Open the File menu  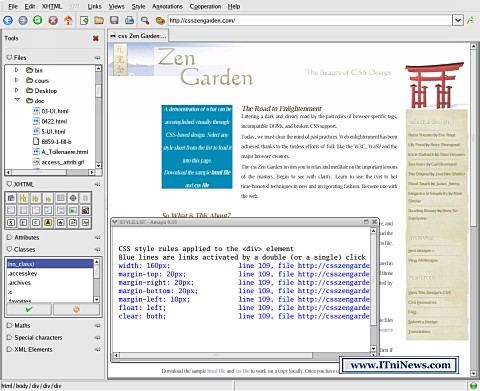click(13, 6)
